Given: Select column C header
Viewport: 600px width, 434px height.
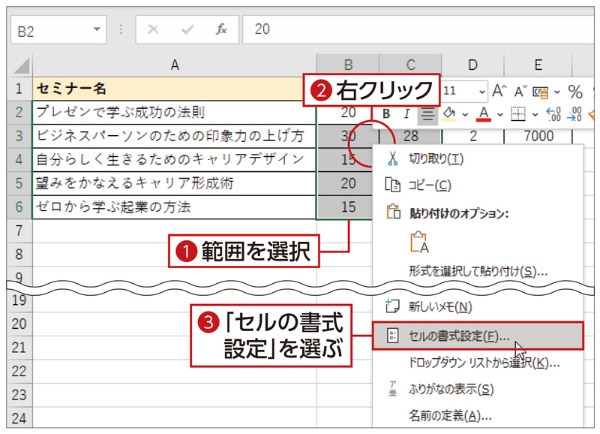Looking at the screenshot, I should [411, 65].
